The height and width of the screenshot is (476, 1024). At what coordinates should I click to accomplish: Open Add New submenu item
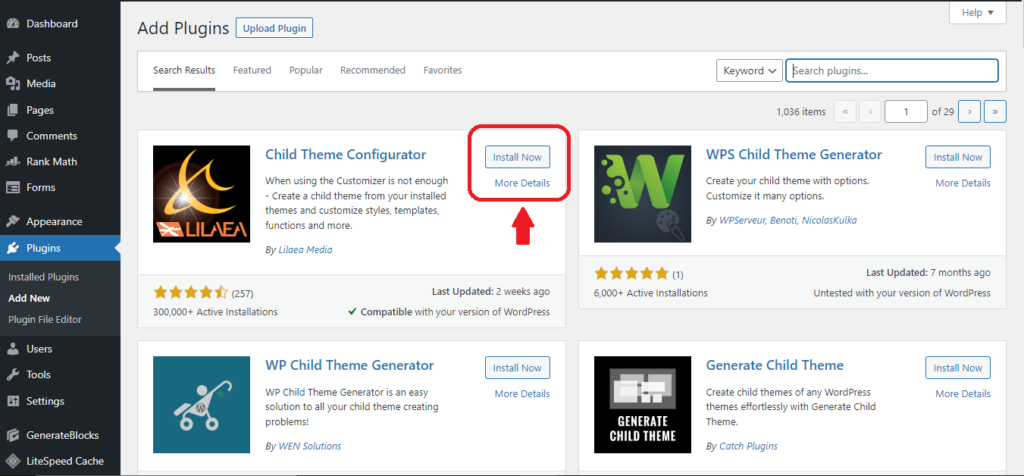(29, 298)
